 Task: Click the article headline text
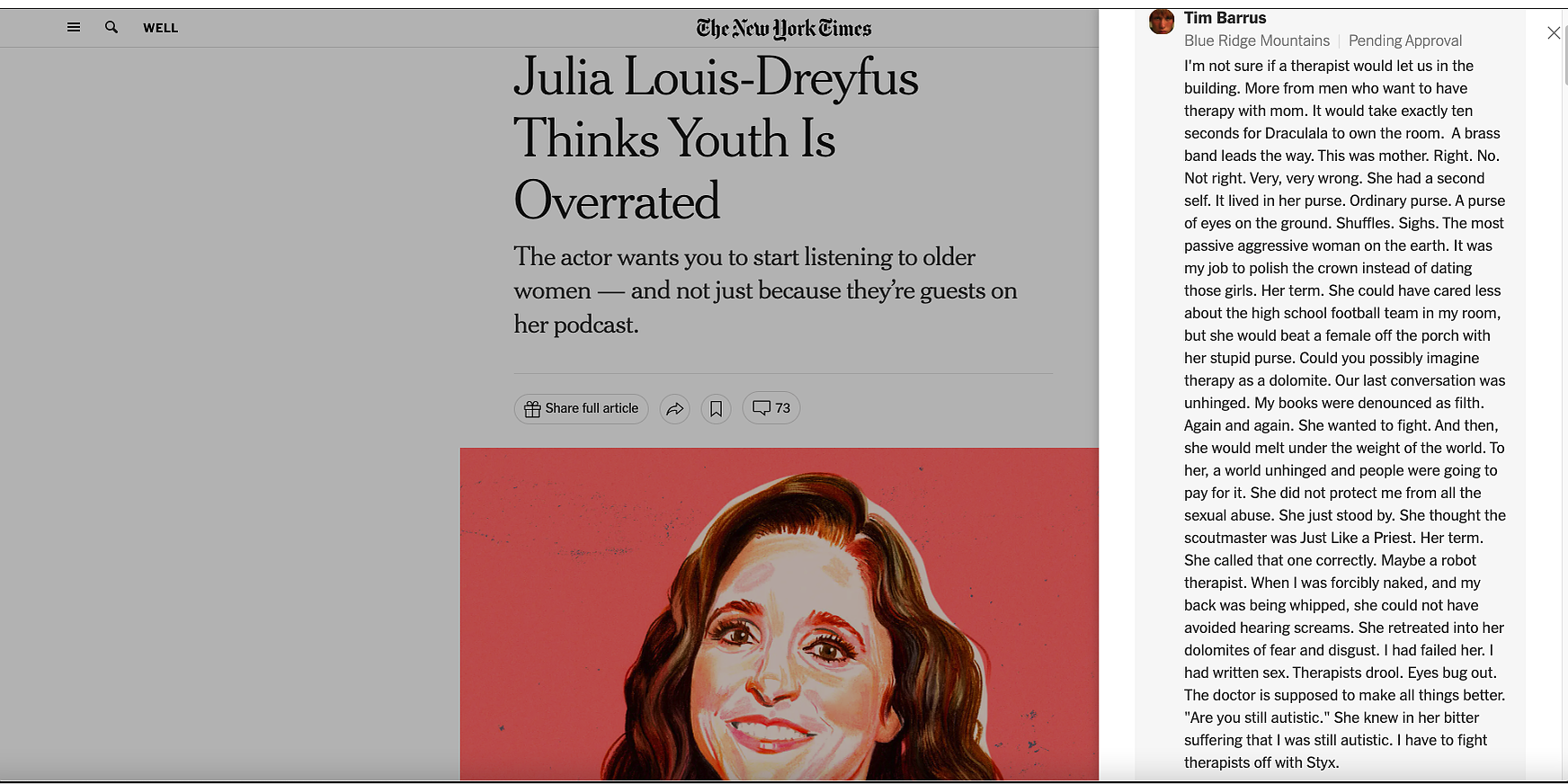[717, 138]
